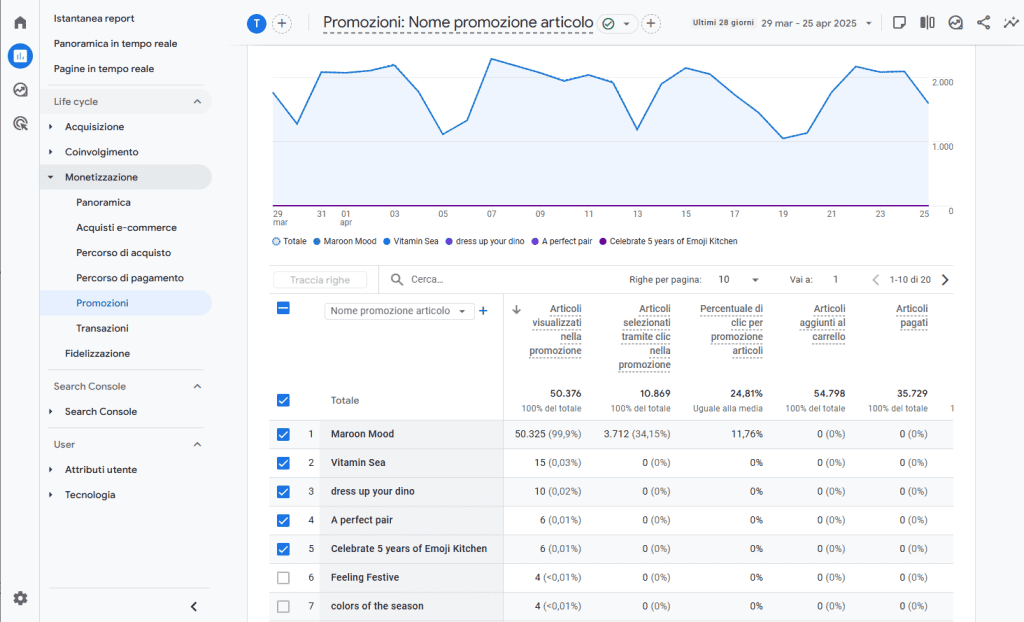Open the Nome promozione articolo dimension dropdown
The image size is (1024, 622).
point(398,311)
